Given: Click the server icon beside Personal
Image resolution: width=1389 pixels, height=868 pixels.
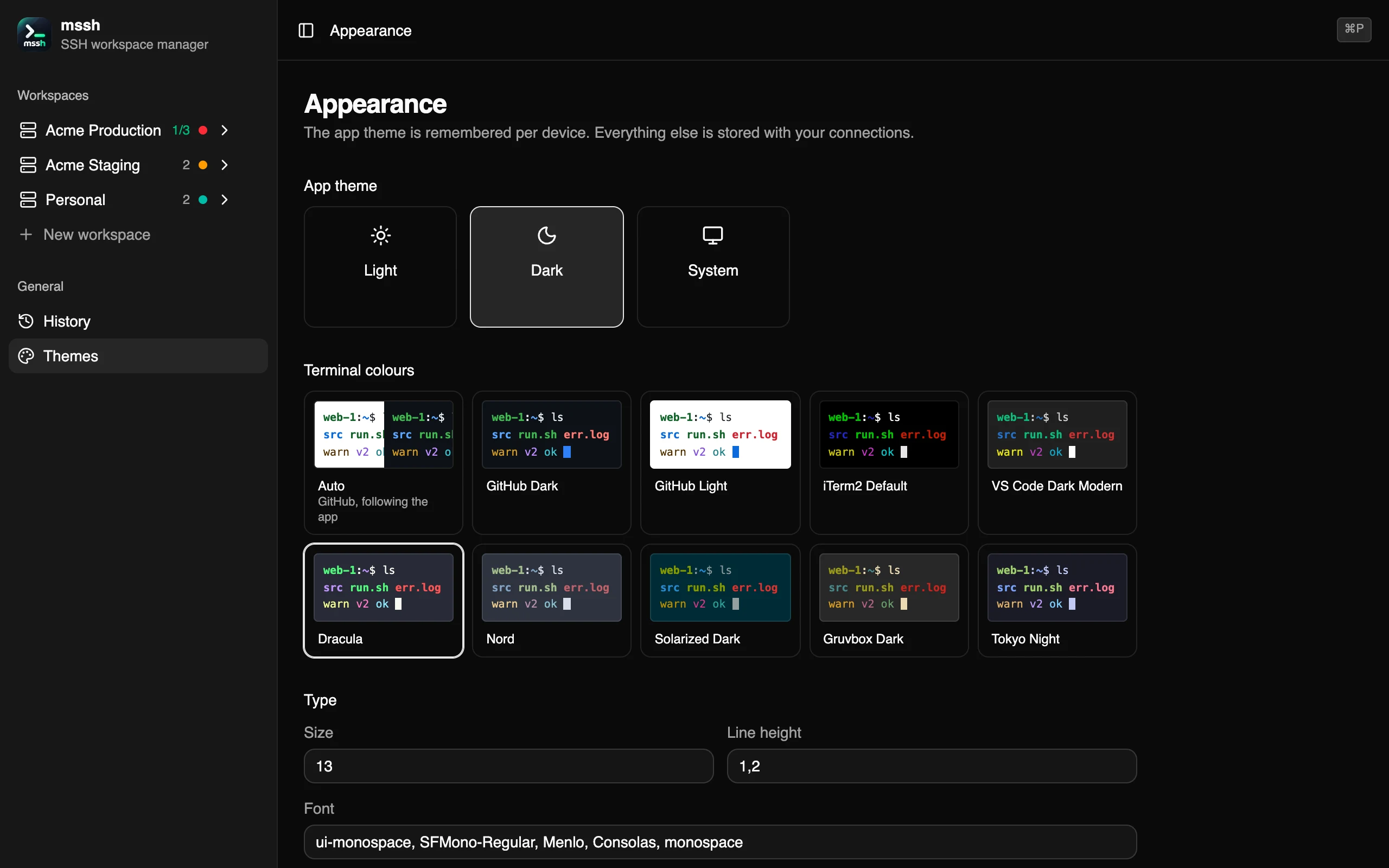Looking at the screenshot, I should pos(28,200).
